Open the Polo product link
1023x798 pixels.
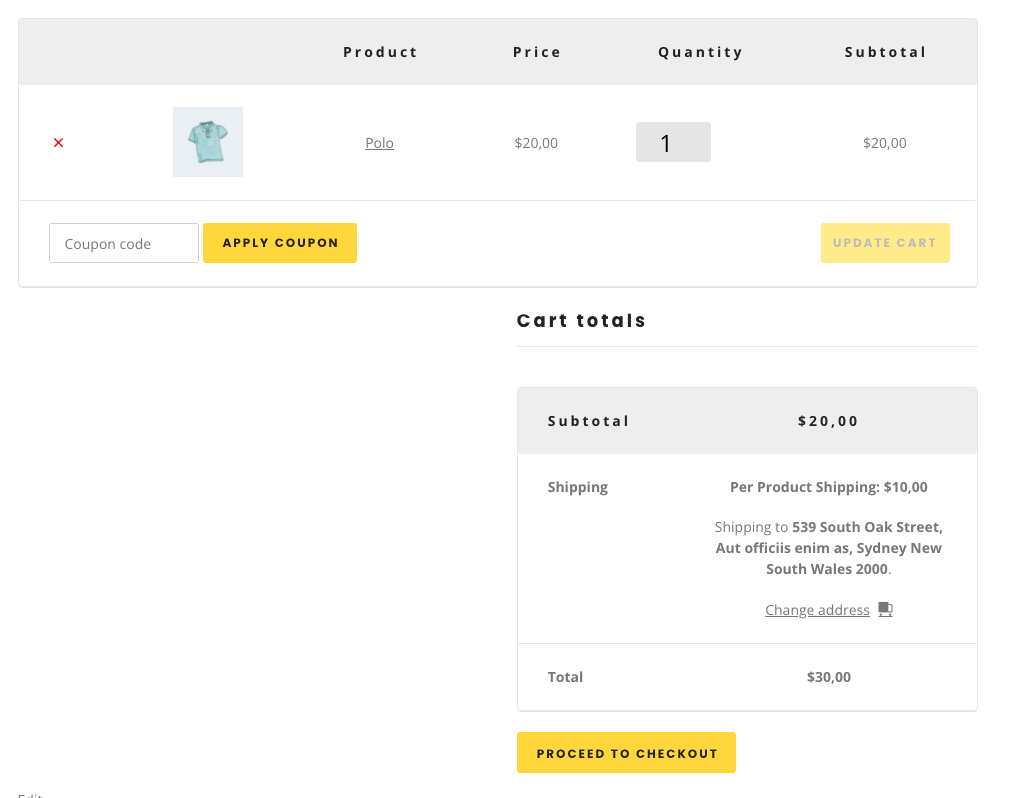point(379,143)
